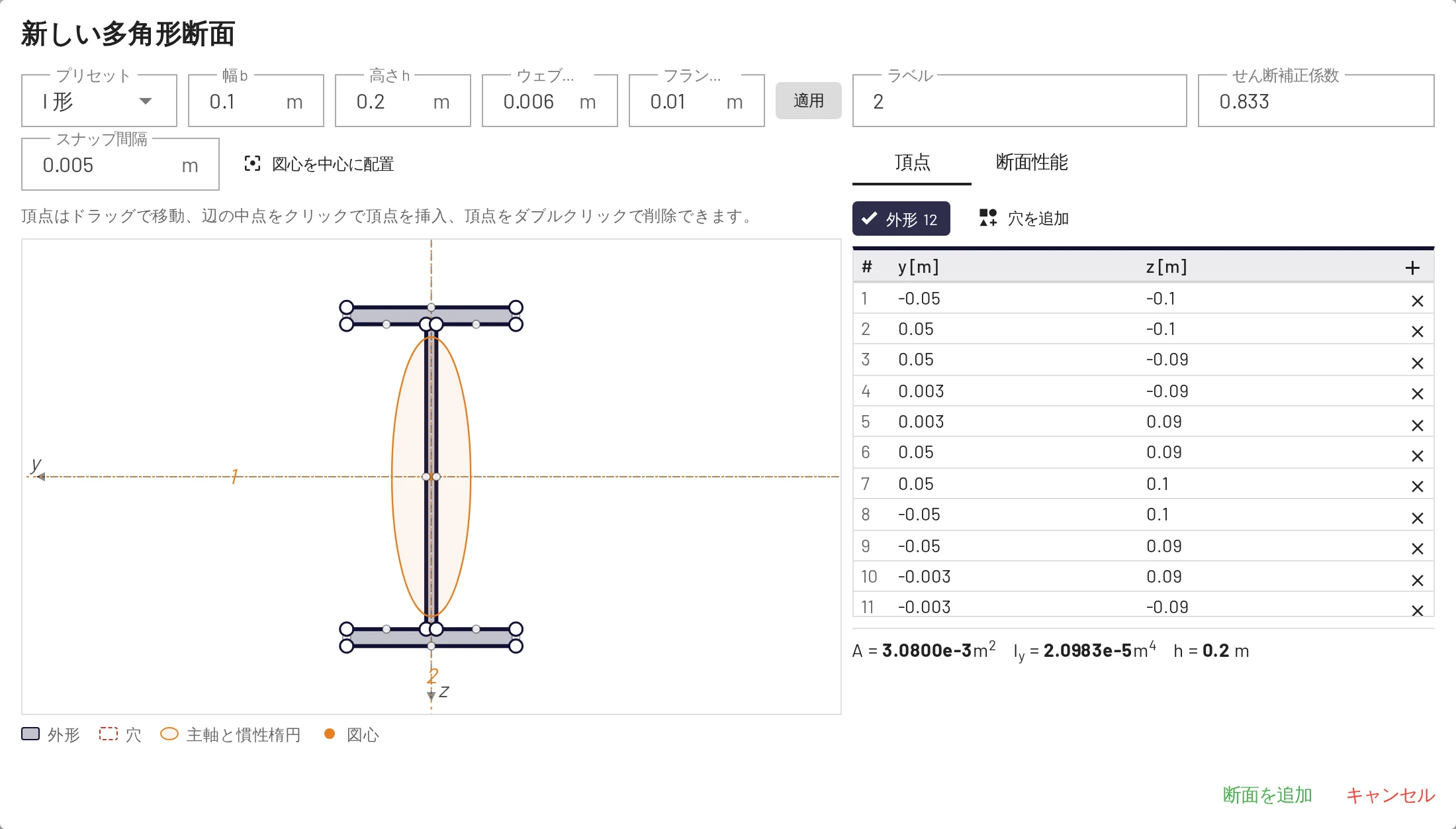
Task: Click y value 0.05 in row 2
Action: [x=915, y=329]
